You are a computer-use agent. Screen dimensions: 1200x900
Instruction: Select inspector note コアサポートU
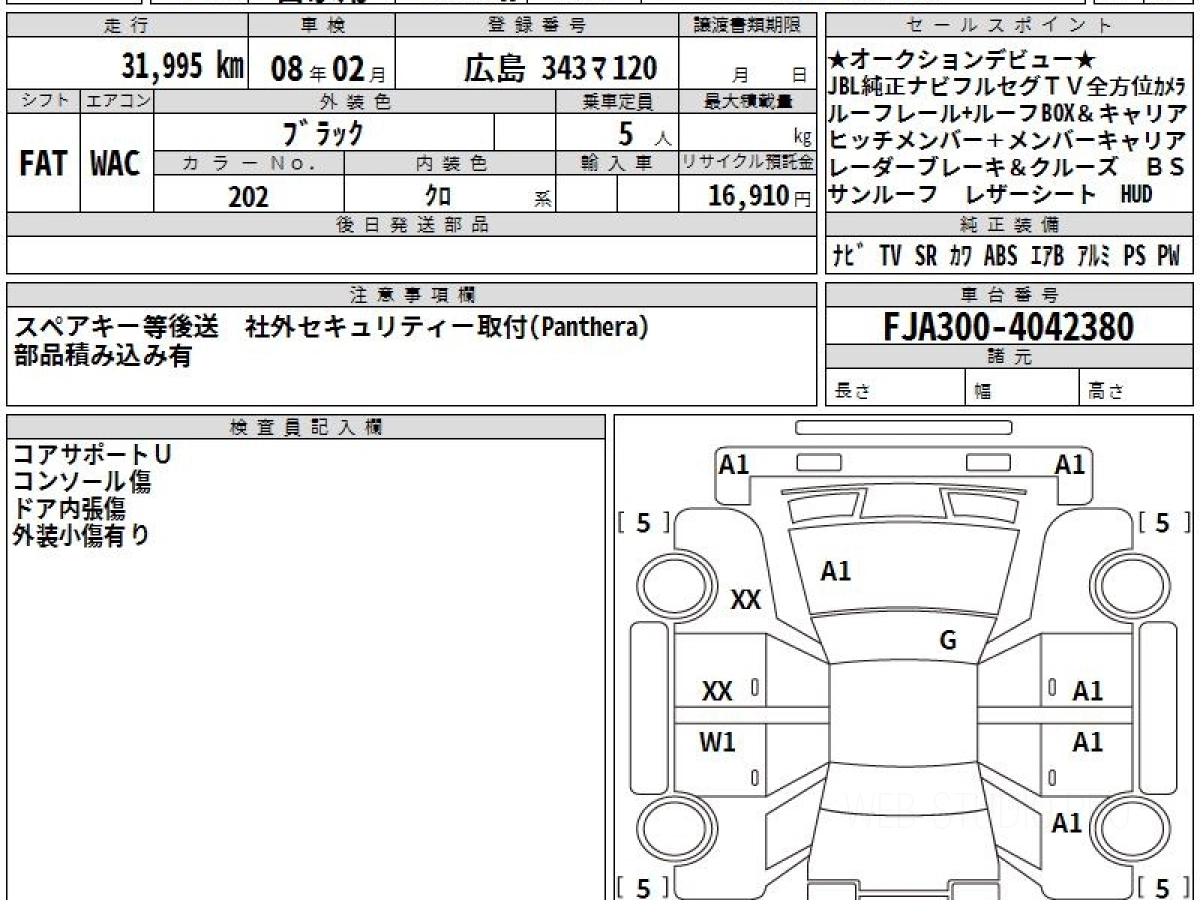pos(92,454)
